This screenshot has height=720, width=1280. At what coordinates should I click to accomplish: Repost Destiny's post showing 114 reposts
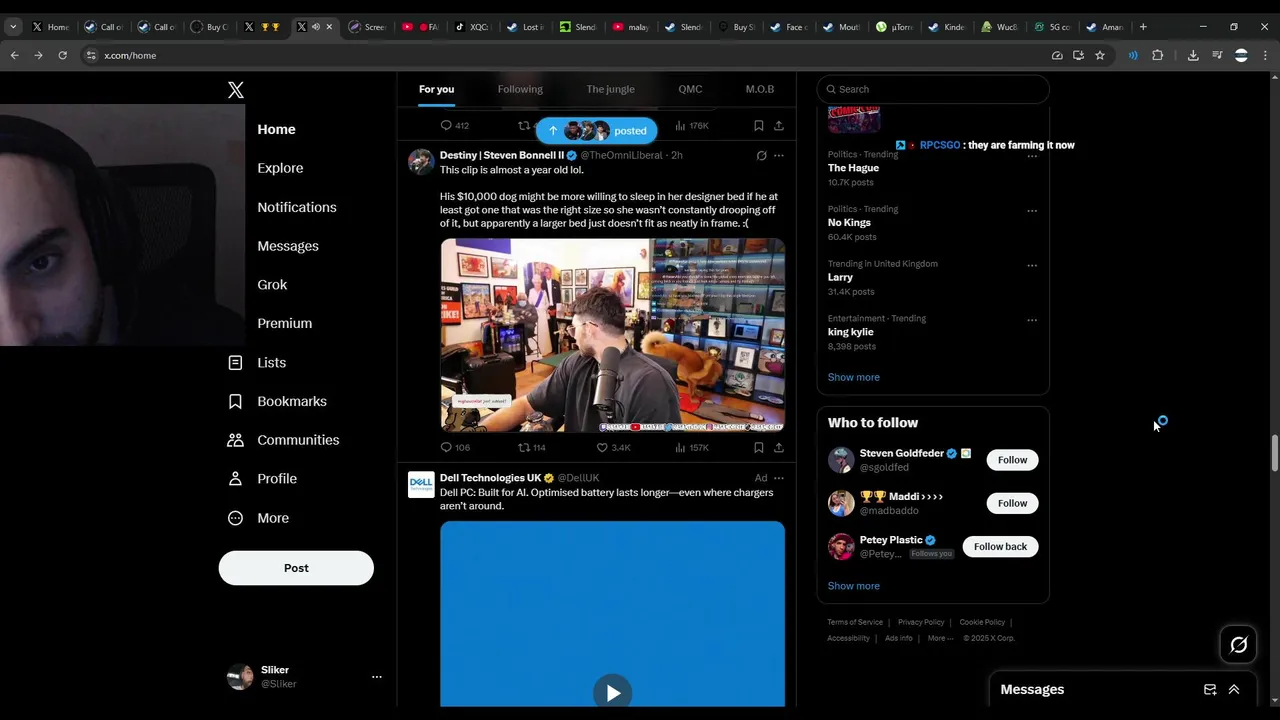[x=531, y=447]
